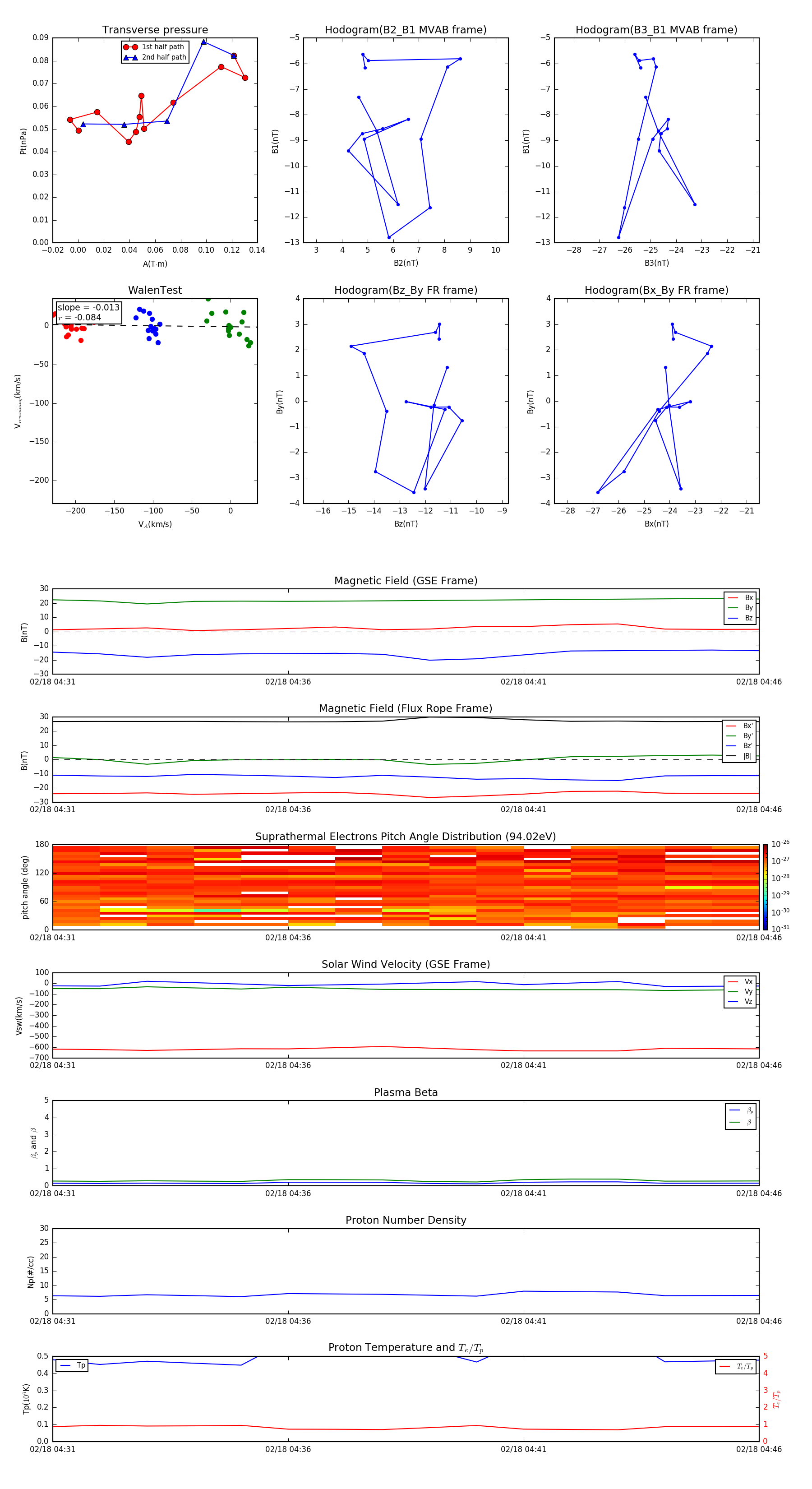The image size is (812, 1489).
Task: Click the "Hodogram(Bz_By FR frame)" title
Action: pyautogui.click(x=406, y=290)
